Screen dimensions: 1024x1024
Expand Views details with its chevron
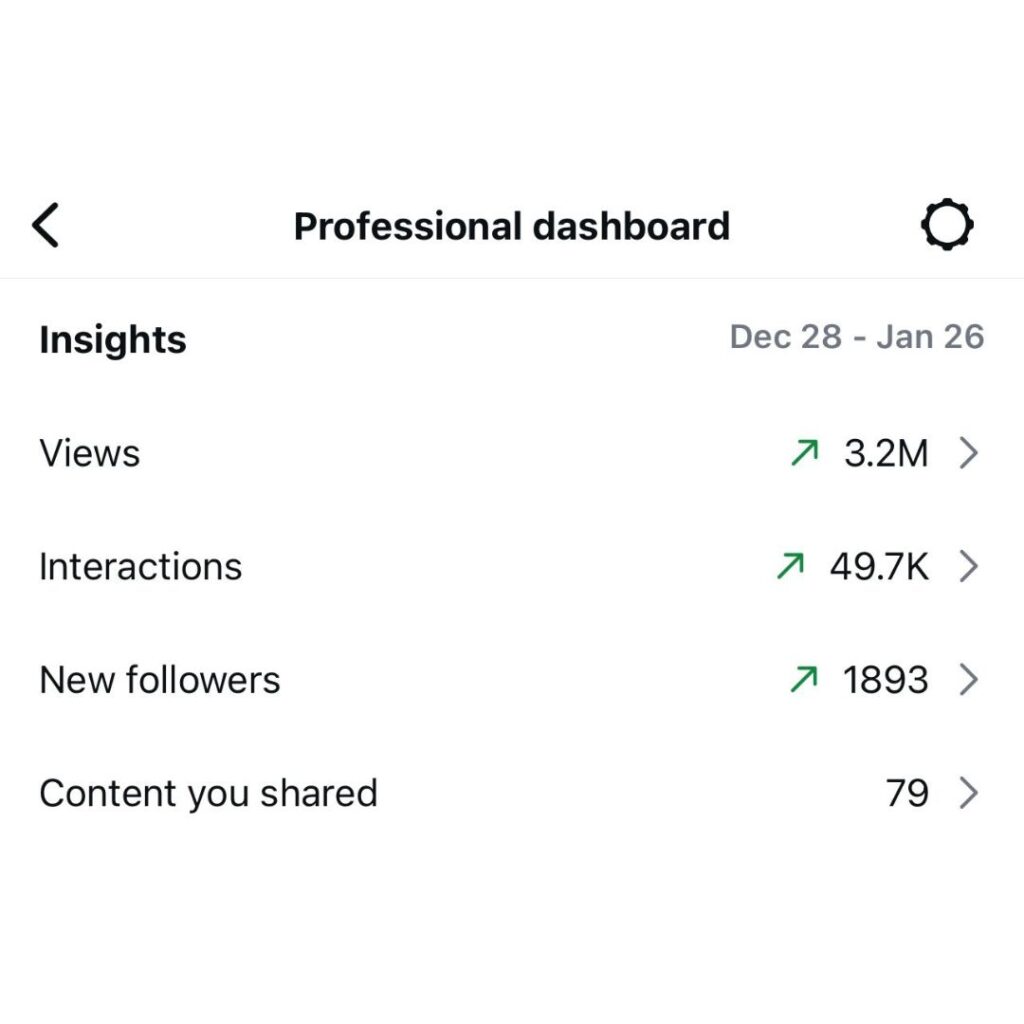[x=968, y=454]
